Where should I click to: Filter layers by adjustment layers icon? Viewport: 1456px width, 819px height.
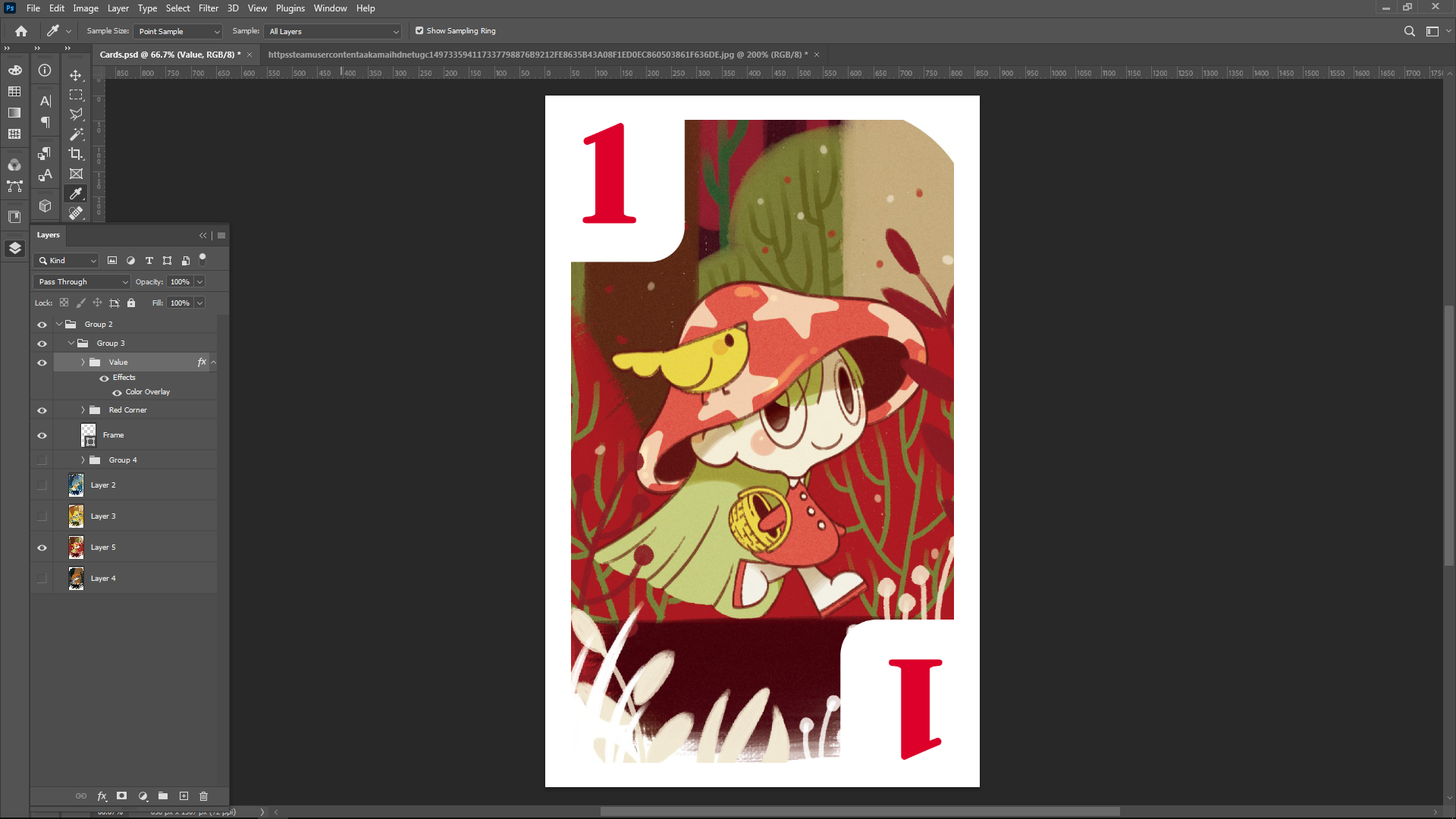130,260
